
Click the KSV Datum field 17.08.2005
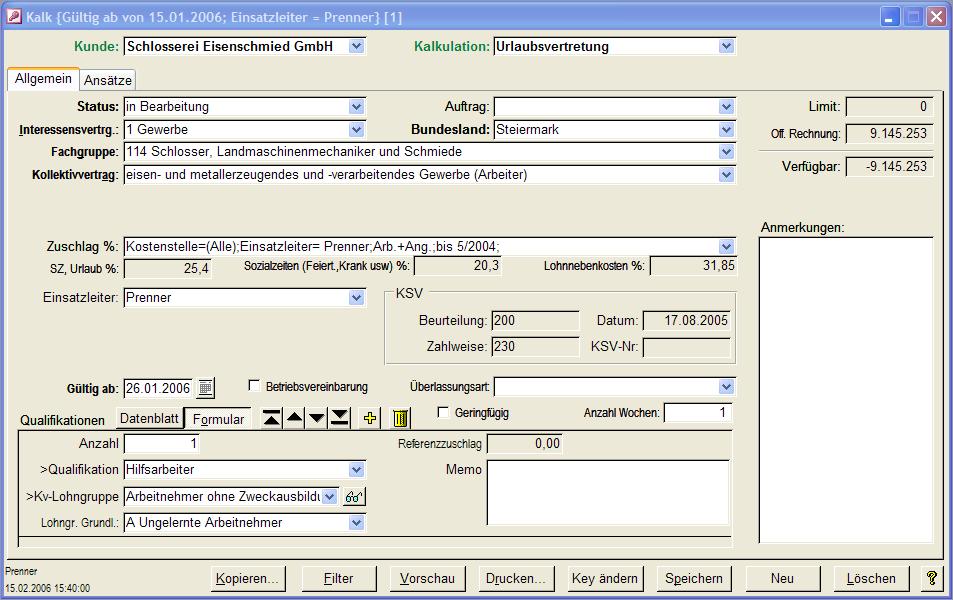[686, 320]
